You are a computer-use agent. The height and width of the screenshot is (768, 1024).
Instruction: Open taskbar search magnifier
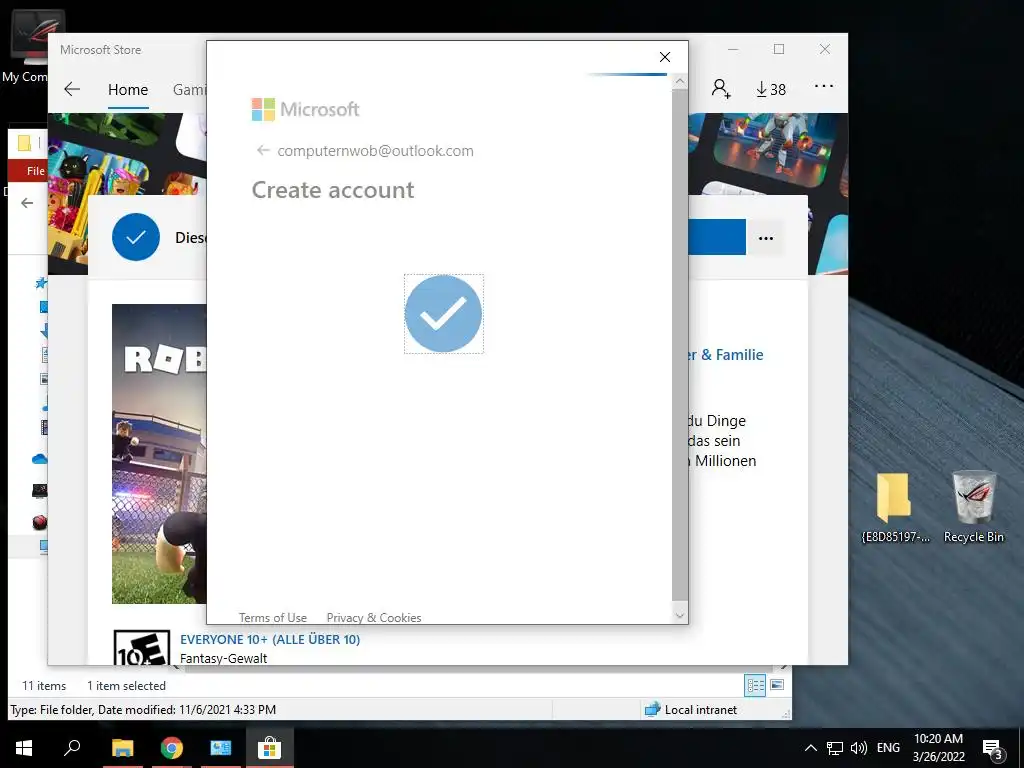(x=72, y=748)
